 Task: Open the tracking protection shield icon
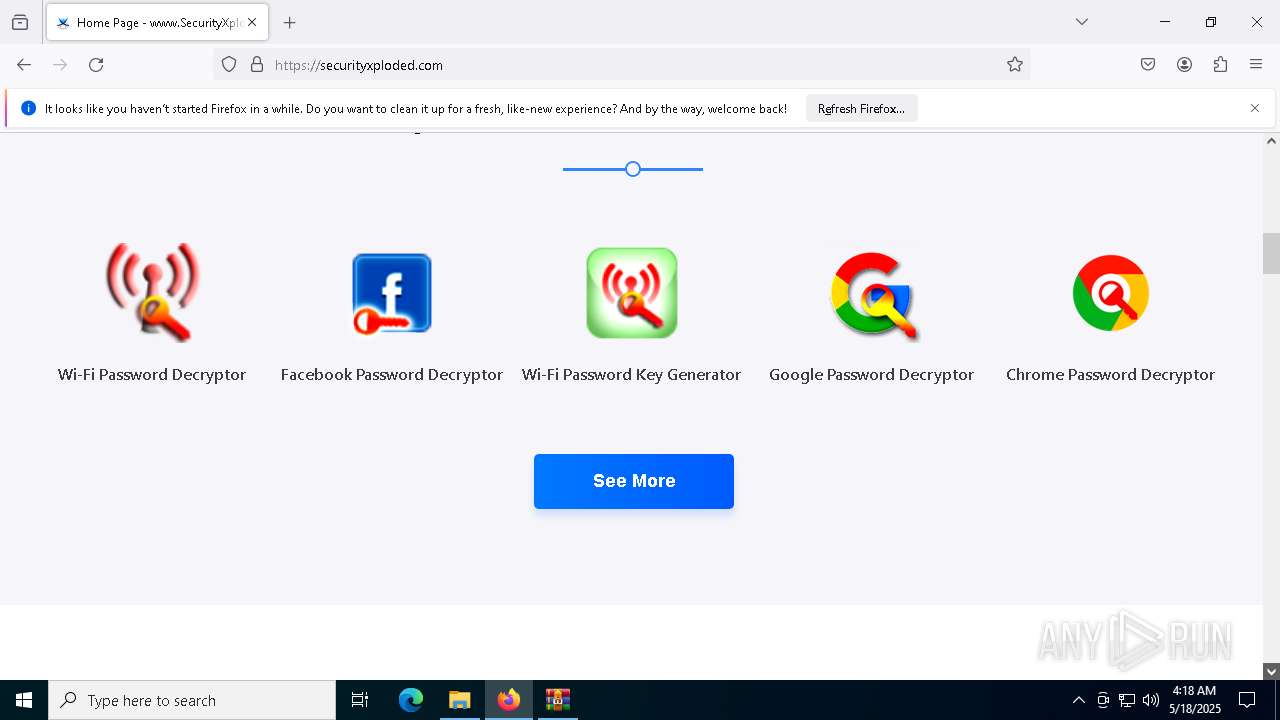(x=229, y=65)
